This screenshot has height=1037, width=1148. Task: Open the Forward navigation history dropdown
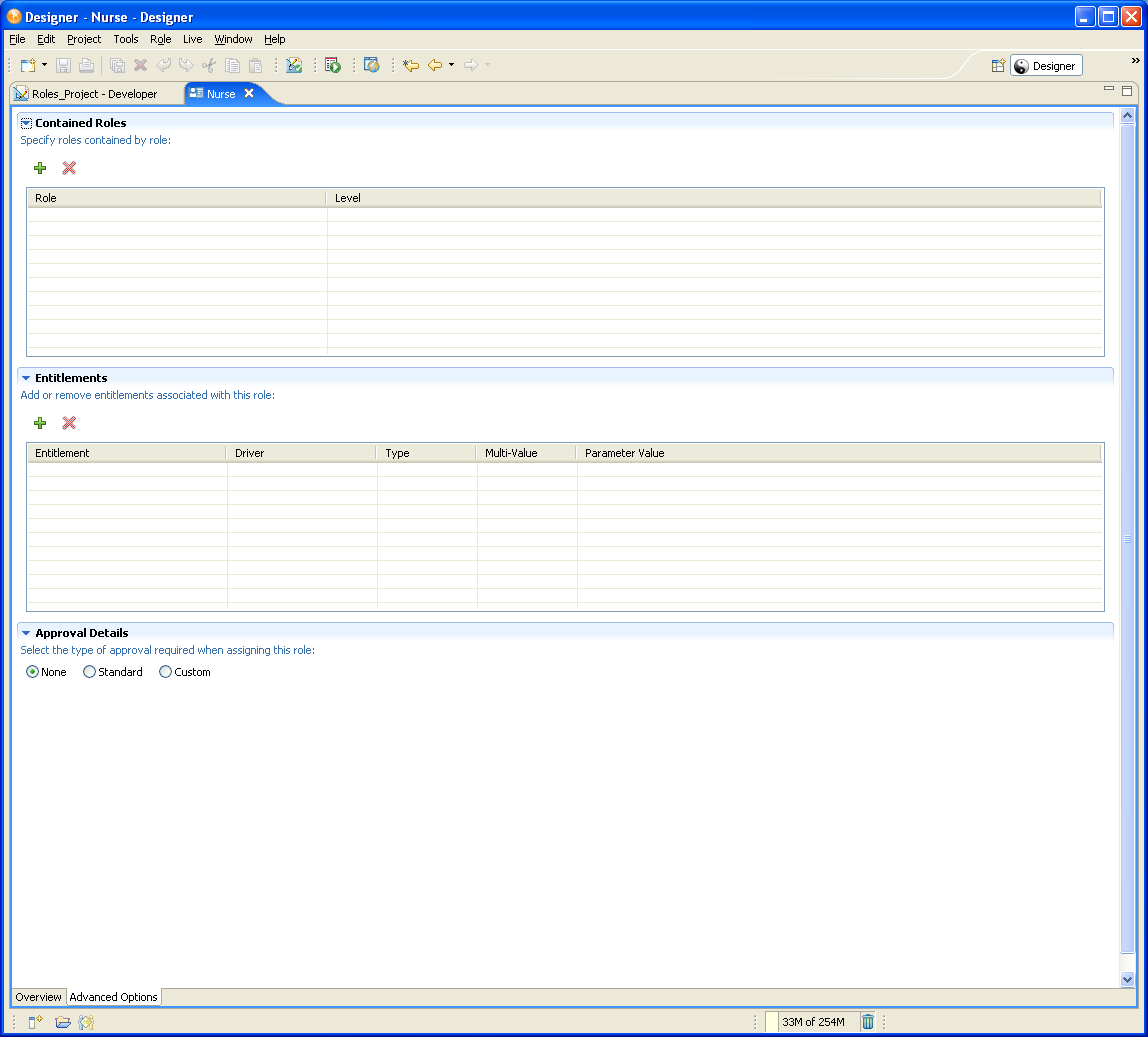pos(488,65)
